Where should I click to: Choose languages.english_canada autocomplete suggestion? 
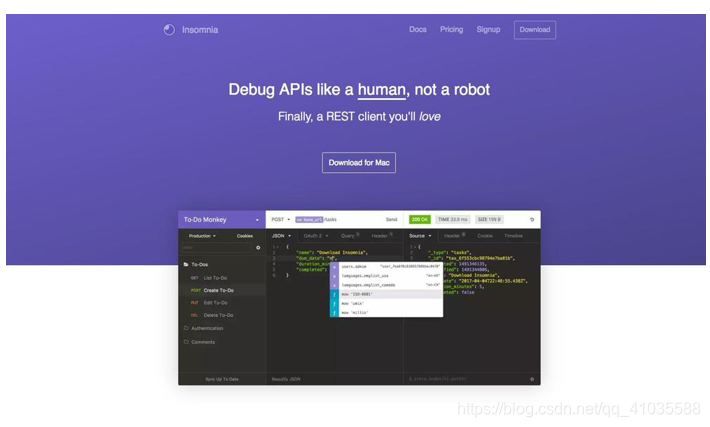(x=386, y=285)
